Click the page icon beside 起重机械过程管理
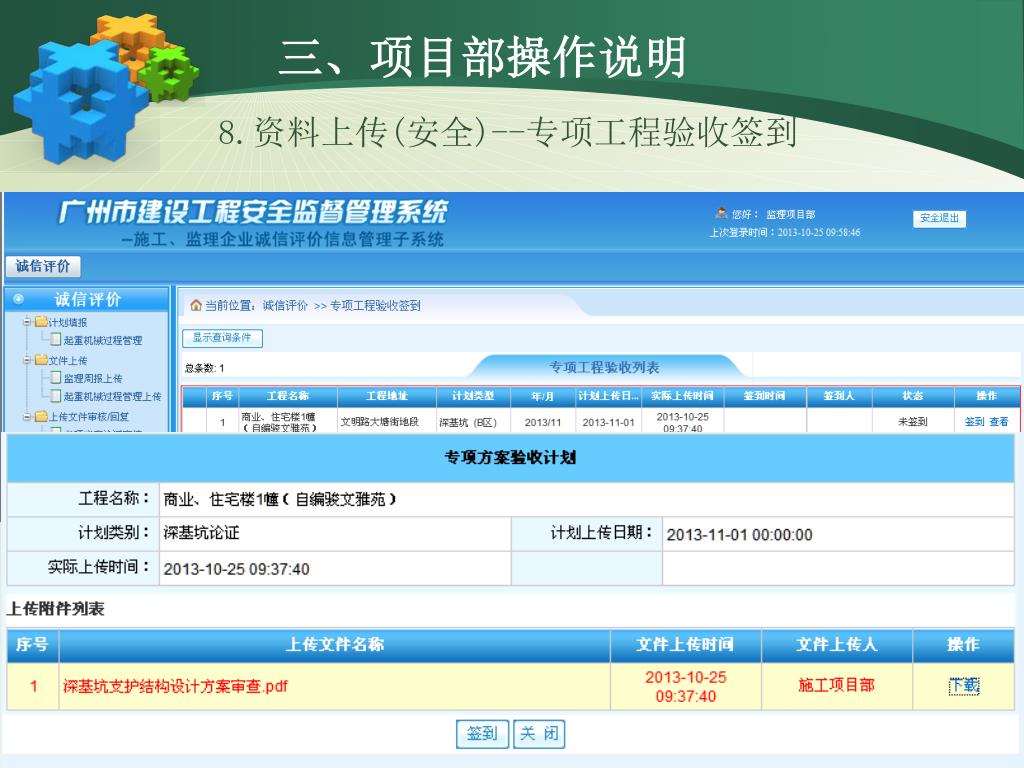Screen dimensions: 1024x768 (x=56, y=339)
